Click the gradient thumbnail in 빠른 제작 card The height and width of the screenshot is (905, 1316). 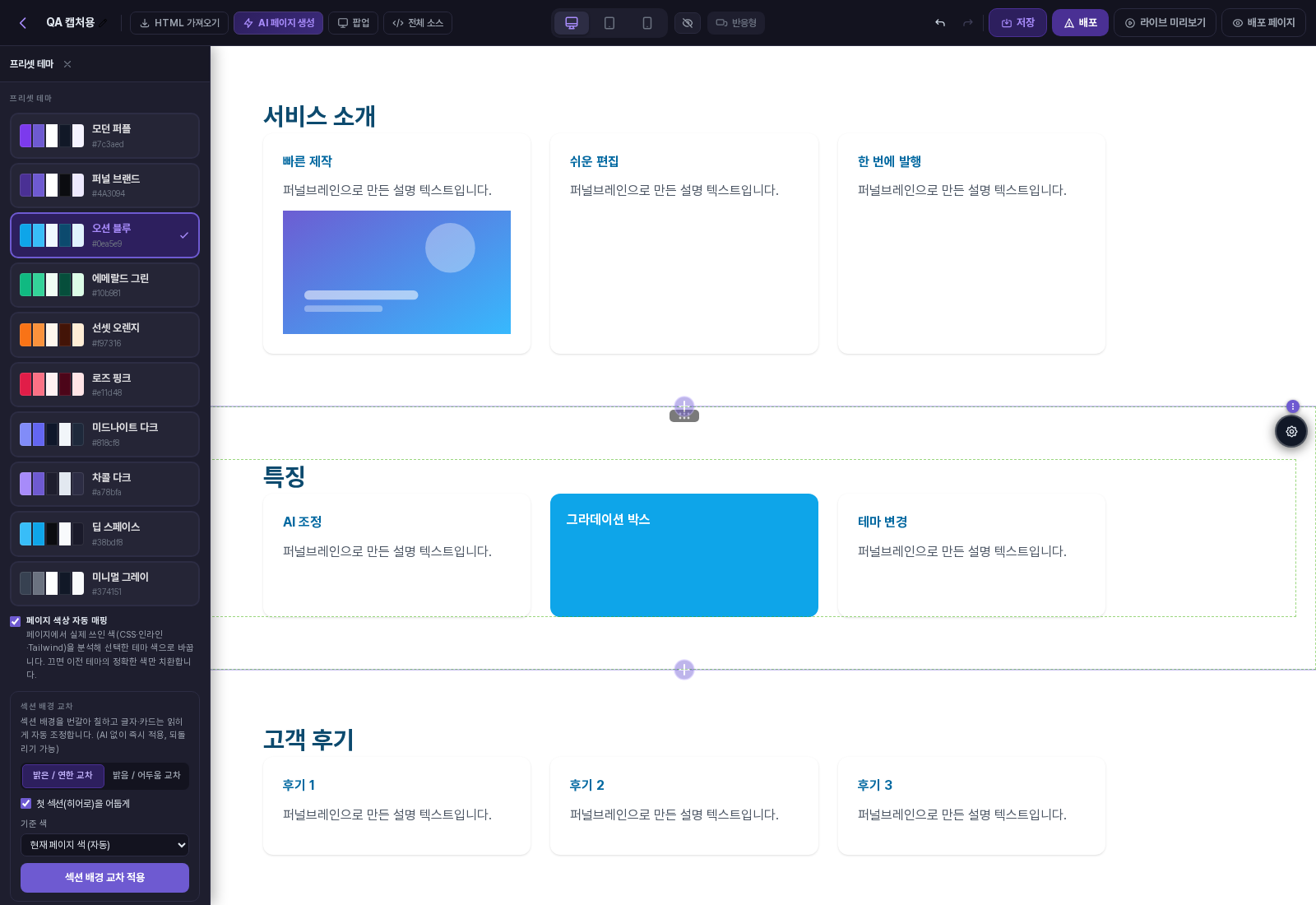pos(396,272)
